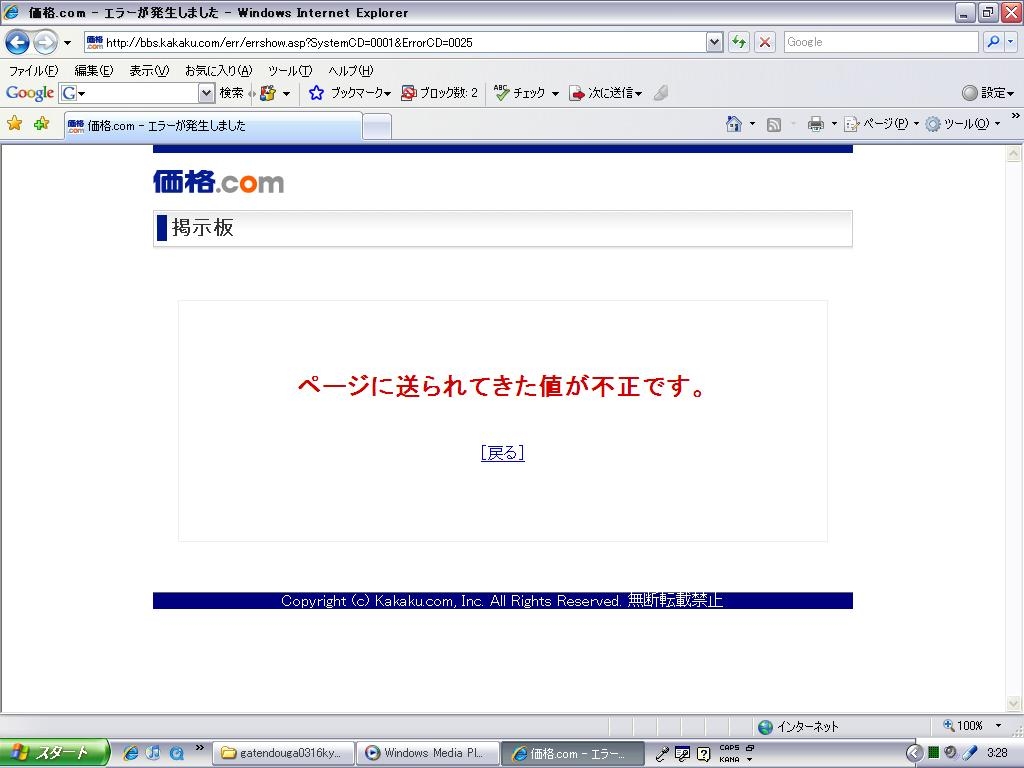Click the command bar overflow chevron
The image size is (1024, 768).
1016,116
